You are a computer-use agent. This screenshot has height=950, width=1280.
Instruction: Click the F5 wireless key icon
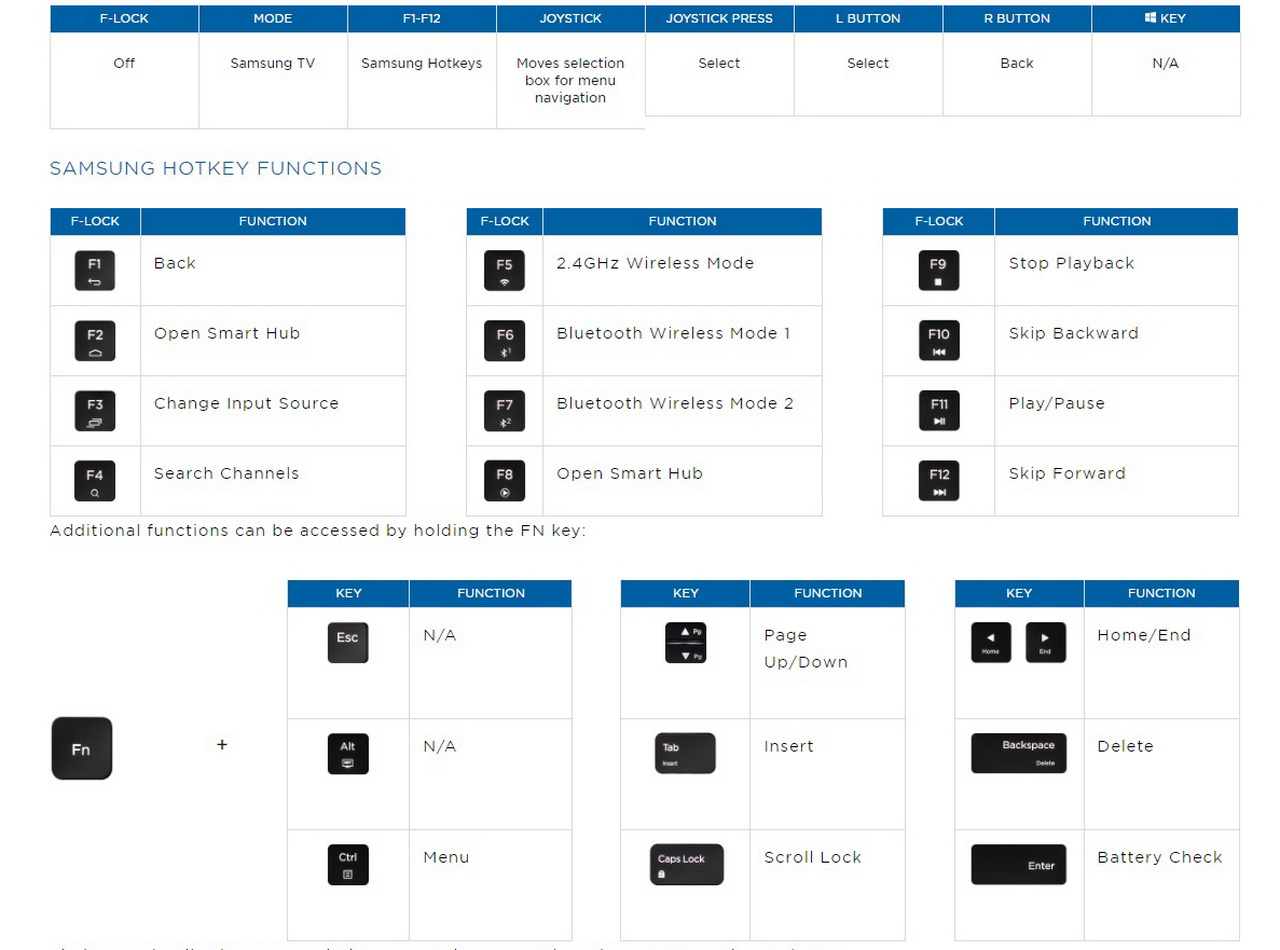pyautogui.click(x=504, y=271)
